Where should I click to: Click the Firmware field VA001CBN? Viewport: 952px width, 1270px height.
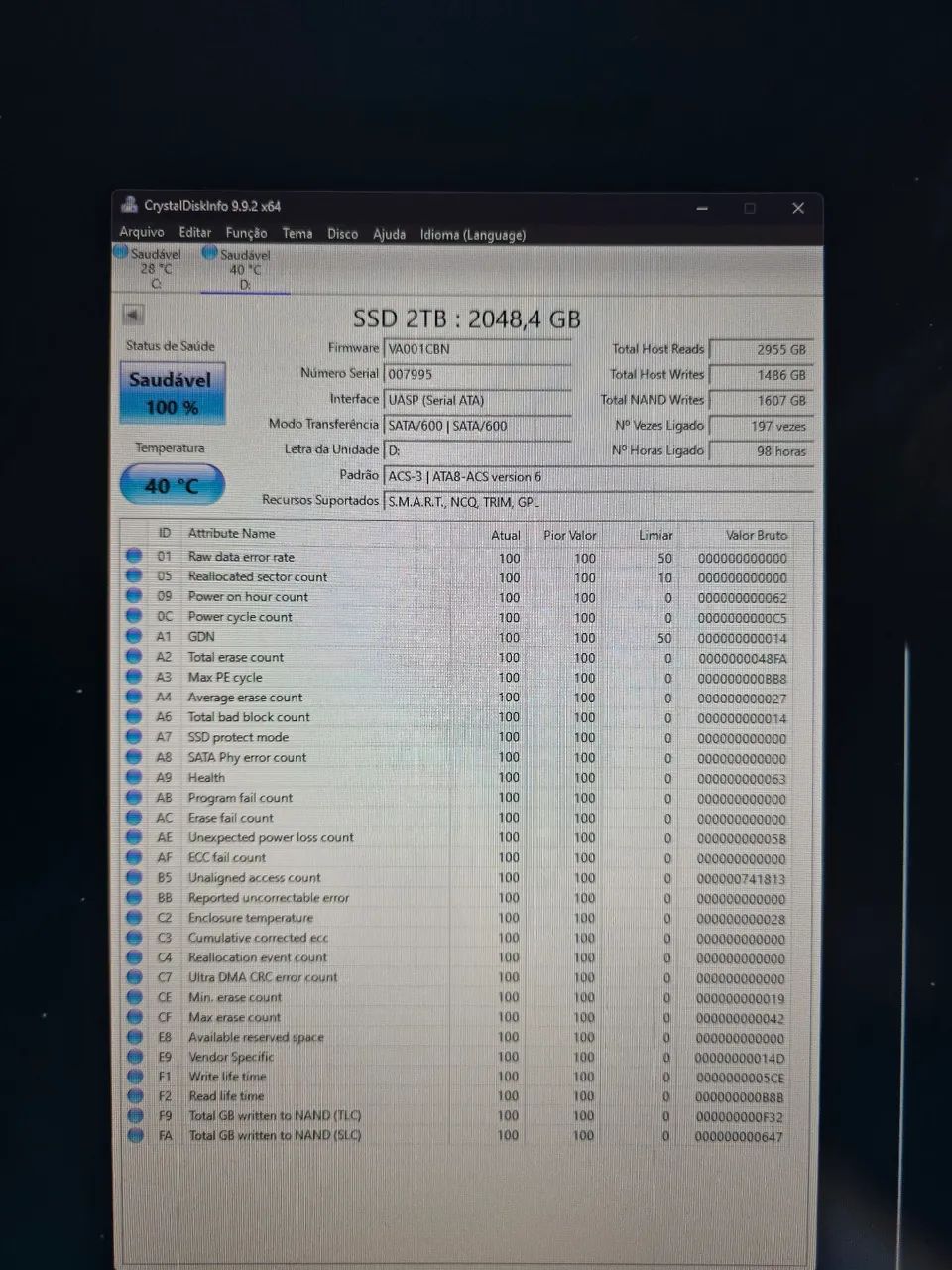[477, 349]
